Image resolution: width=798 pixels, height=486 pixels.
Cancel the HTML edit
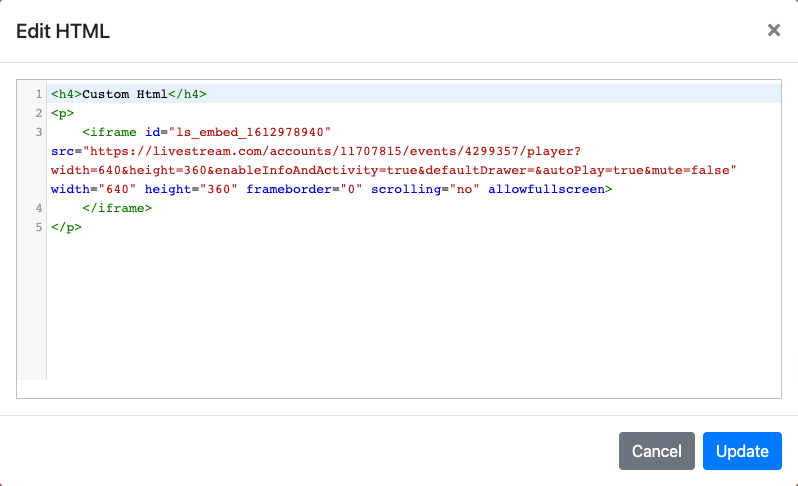pos(656,451)
